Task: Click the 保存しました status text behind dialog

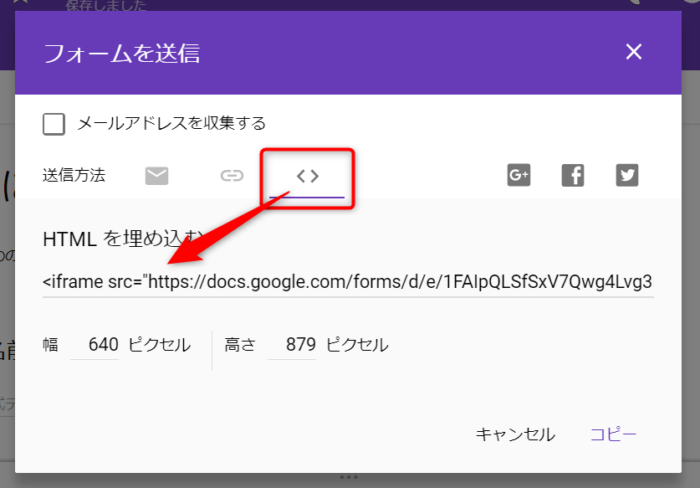Action: pyautogui.click(x=105, y=6)
